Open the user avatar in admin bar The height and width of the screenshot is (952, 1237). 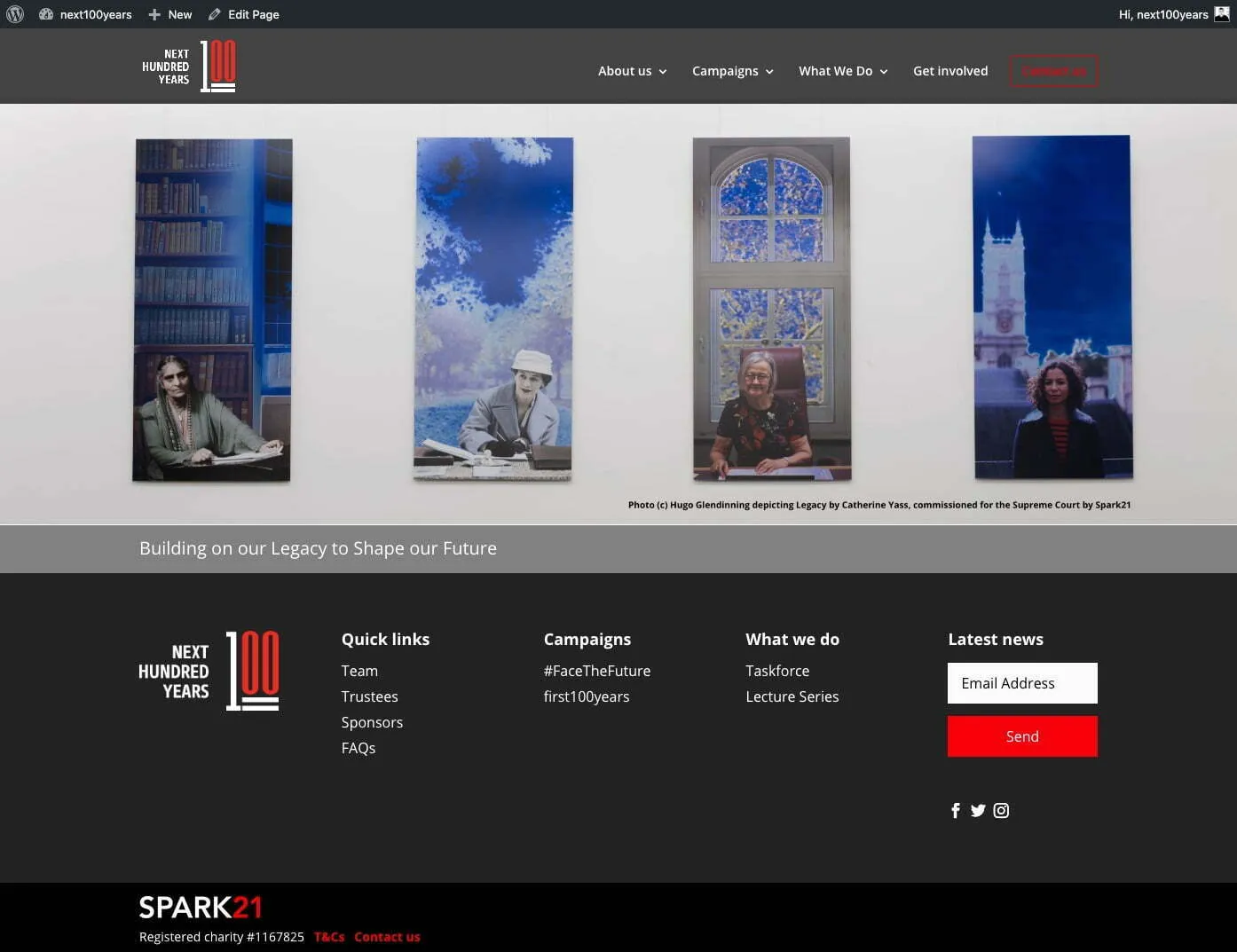click(1222, 14)
